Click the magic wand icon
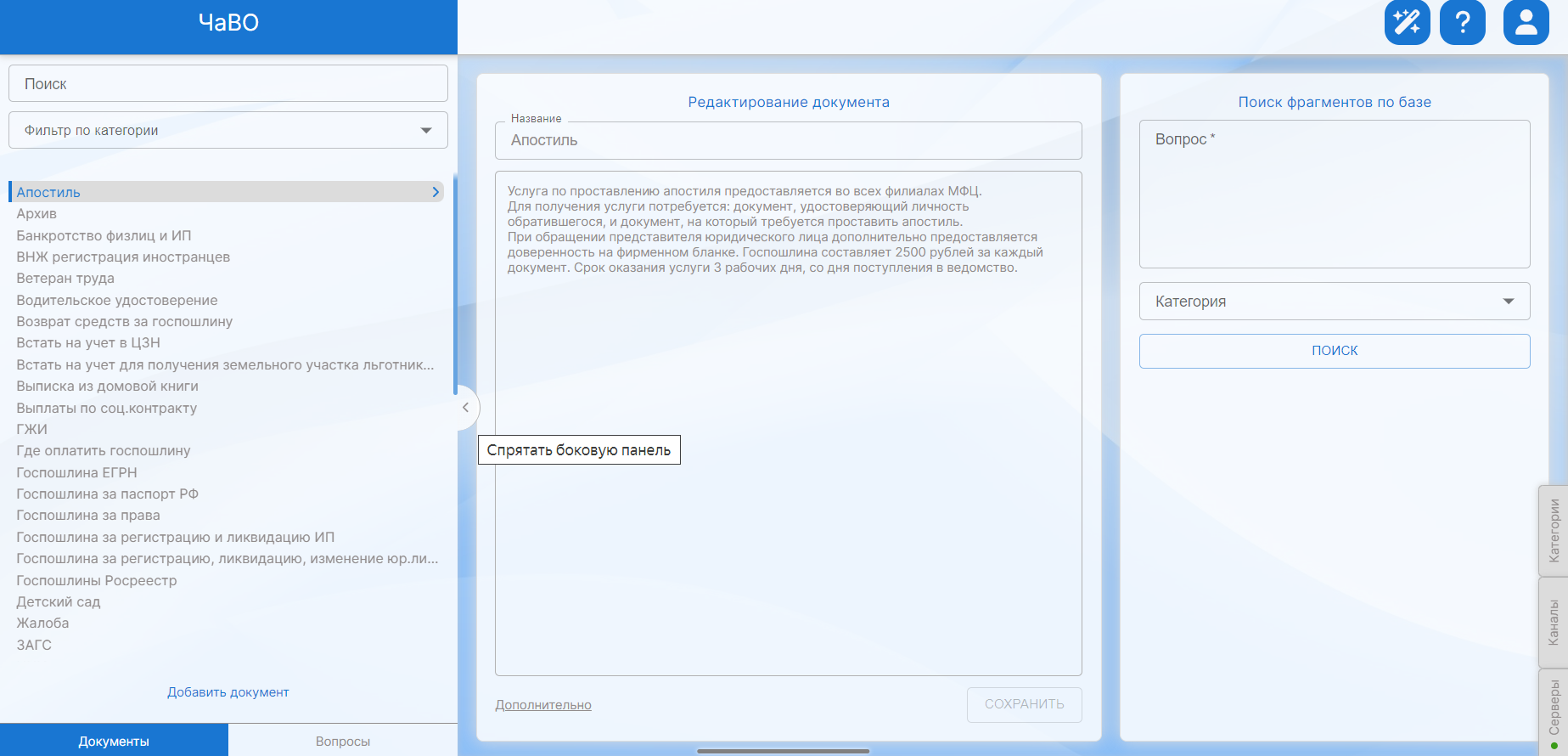The width and height of the screenshot is (1568, 756). [x=1407, y=22]
